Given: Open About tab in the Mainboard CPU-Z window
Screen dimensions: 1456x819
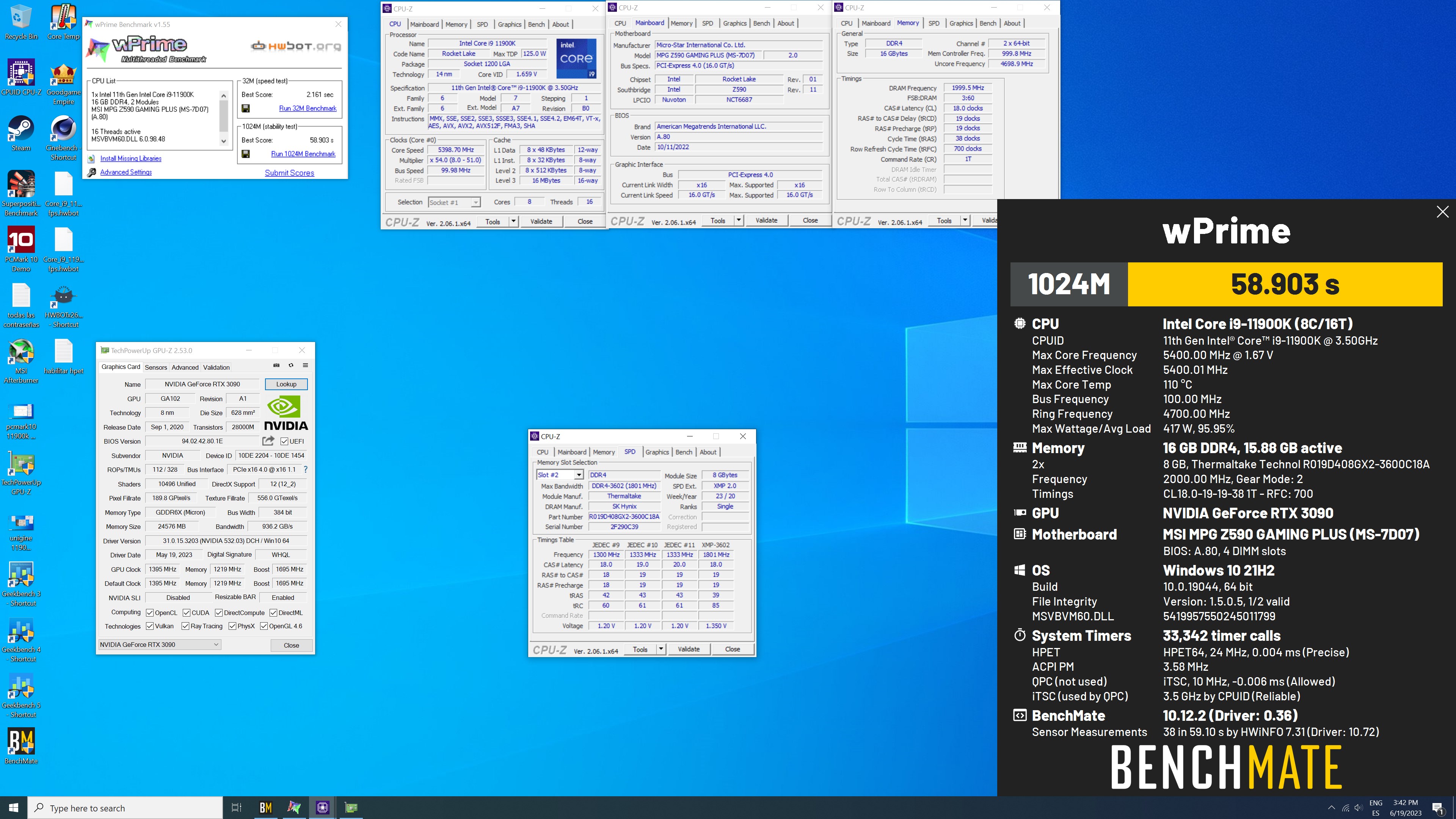Looking at the screenshot, I should tap(785, 23).
